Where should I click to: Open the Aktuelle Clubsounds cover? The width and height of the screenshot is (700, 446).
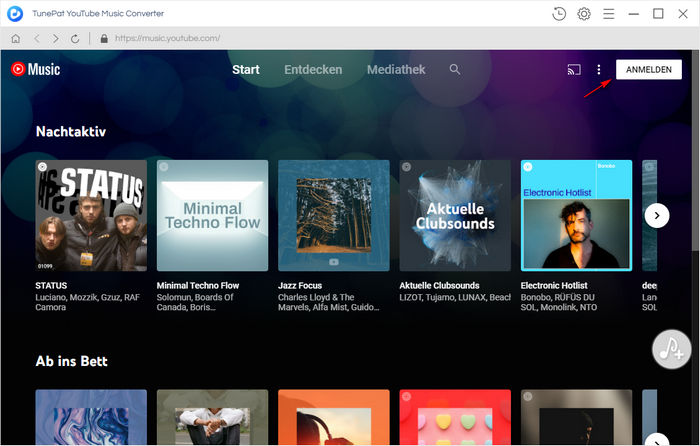pyautogui.click(x=455, y=215)
